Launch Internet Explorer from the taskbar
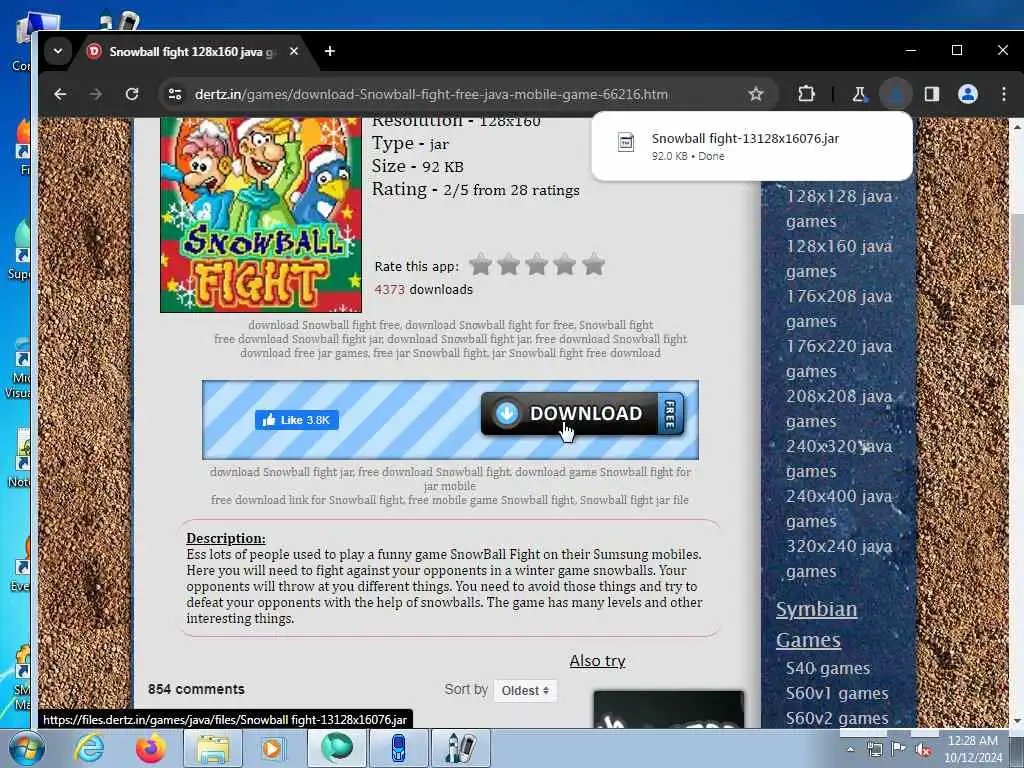This screenshot has height=768, width=1024. (x=89, y=748)
